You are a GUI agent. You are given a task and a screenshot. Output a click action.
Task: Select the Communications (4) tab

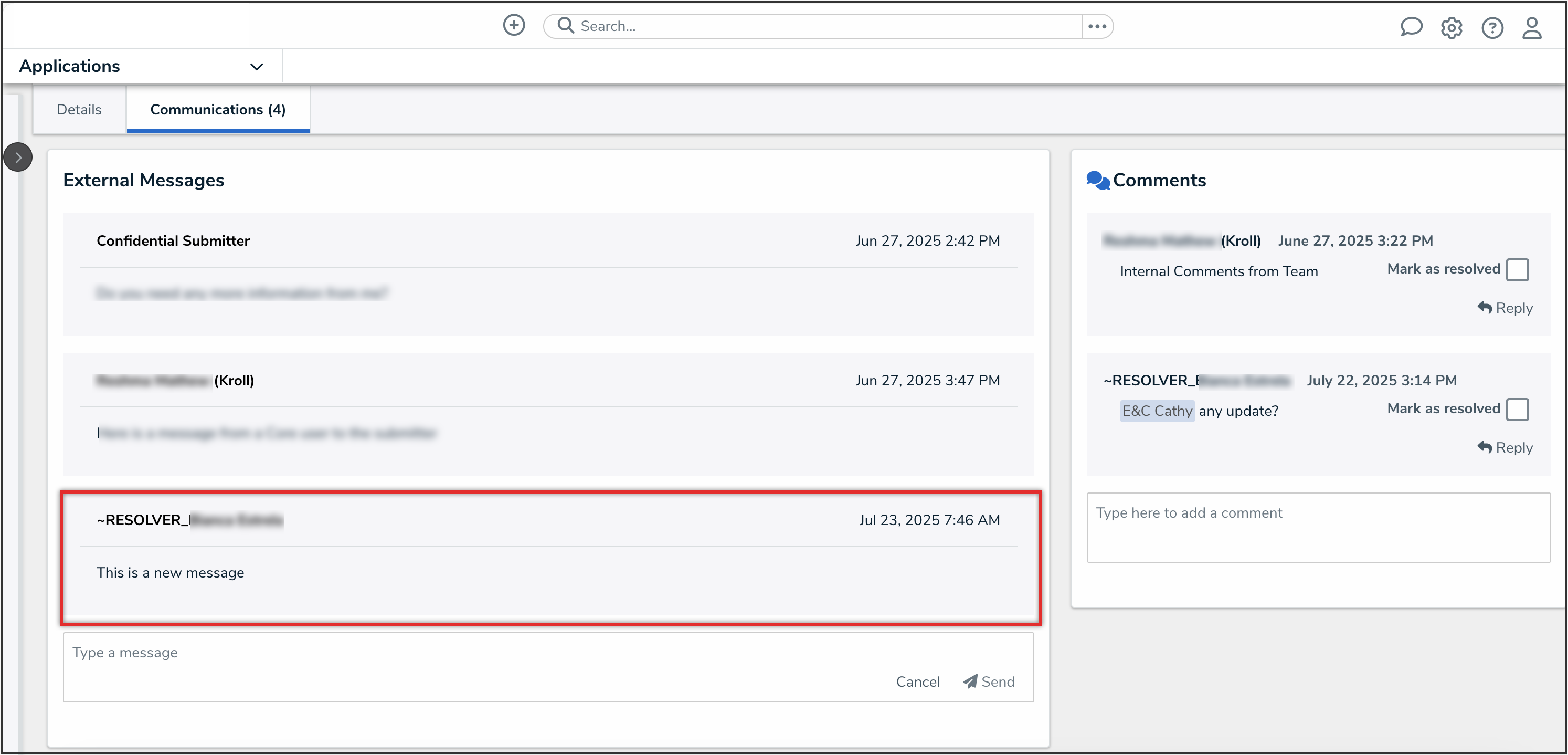pos(217,110)
